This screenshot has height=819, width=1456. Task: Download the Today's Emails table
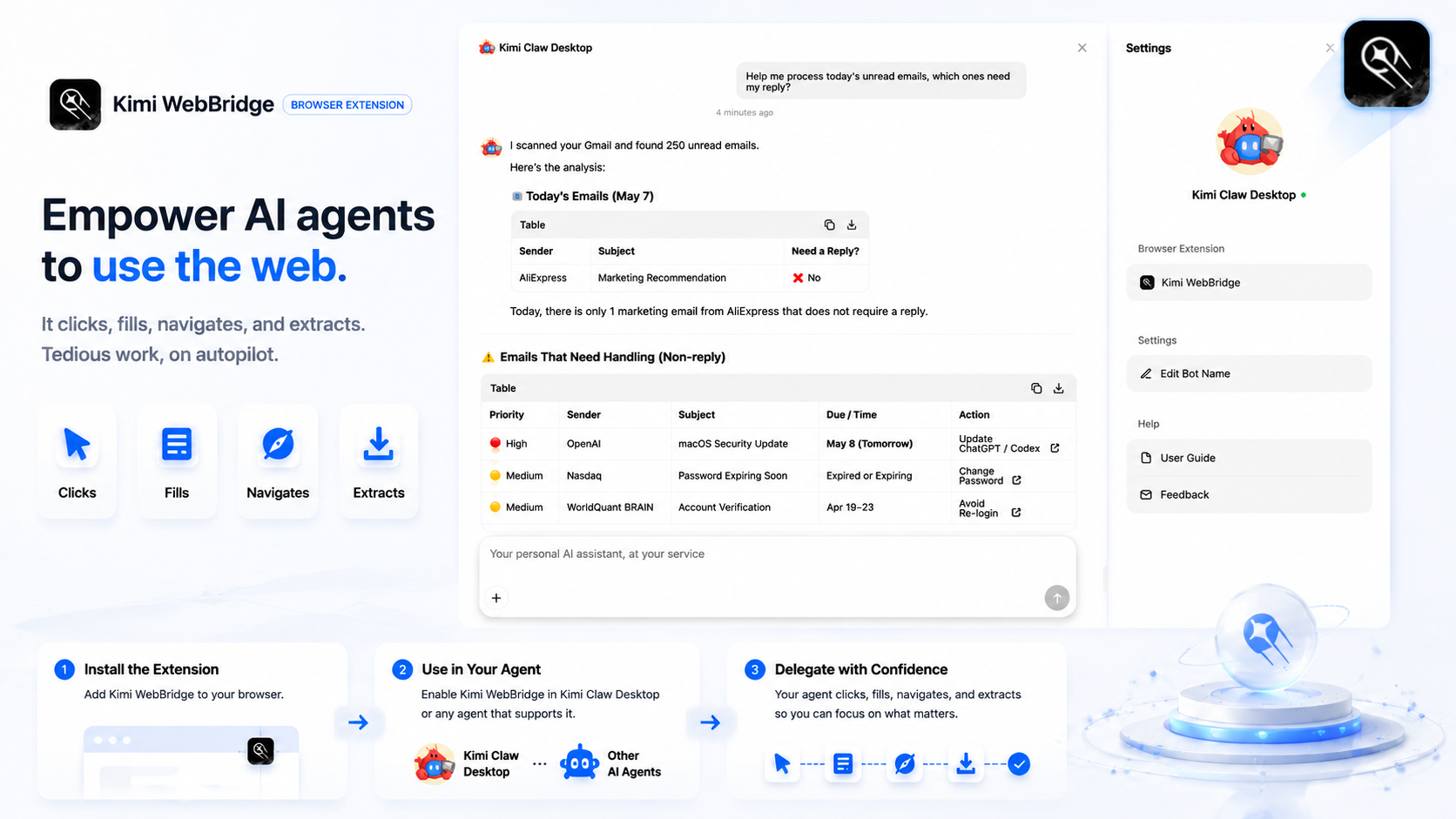click(x=852, y=225)
